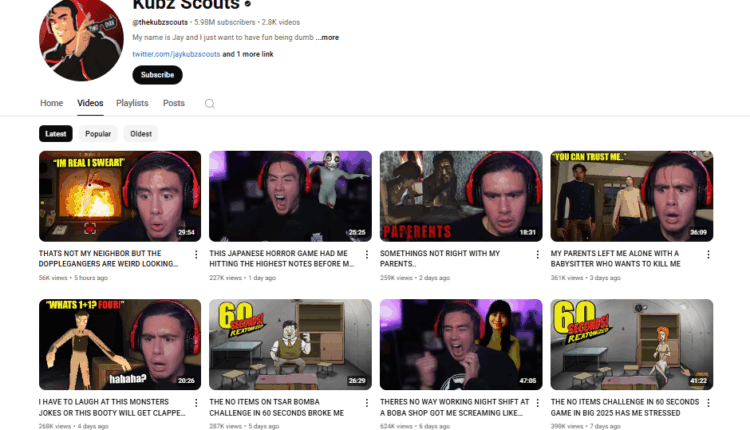Open the channel search magnifier icon
The width and height of the screenshot is (750, 430).
210,104
